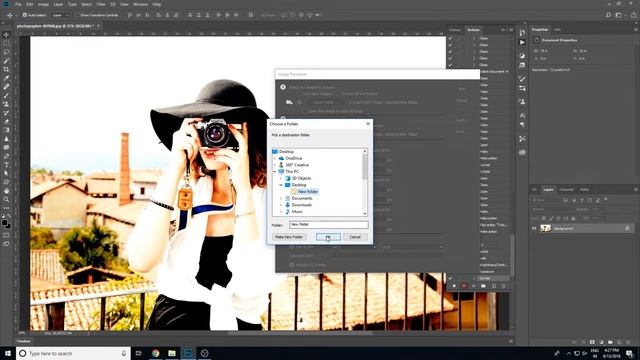Click the foreground color swatch
This screenshot has width=640, height=360.
pyautogui.click(x=4, y=223)
